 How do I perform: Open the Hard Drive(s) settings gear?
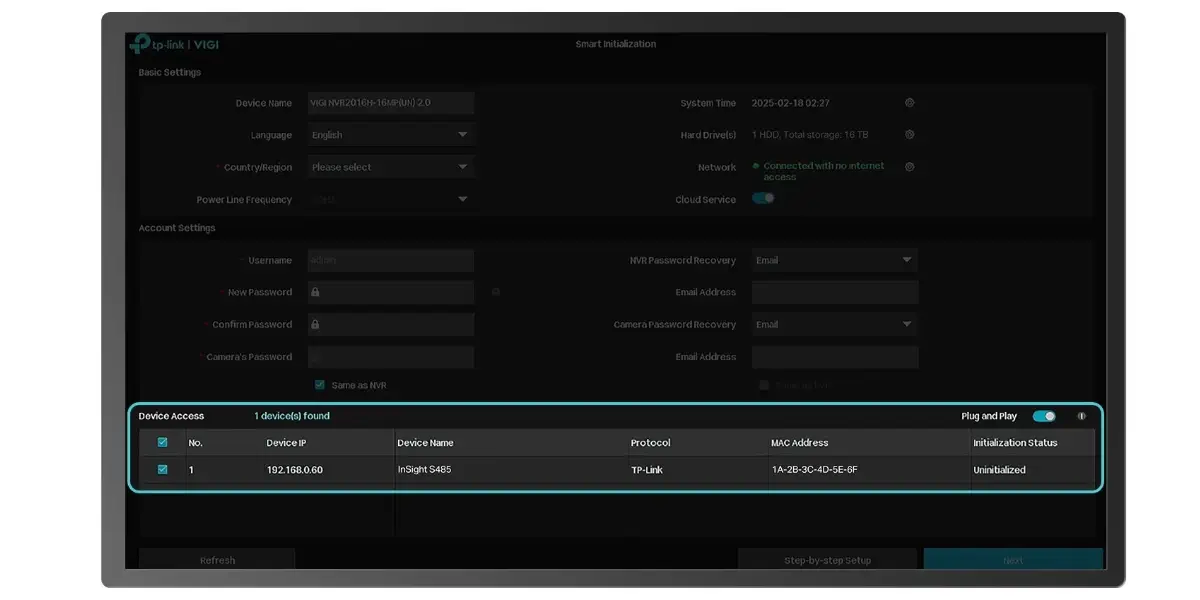909,135
